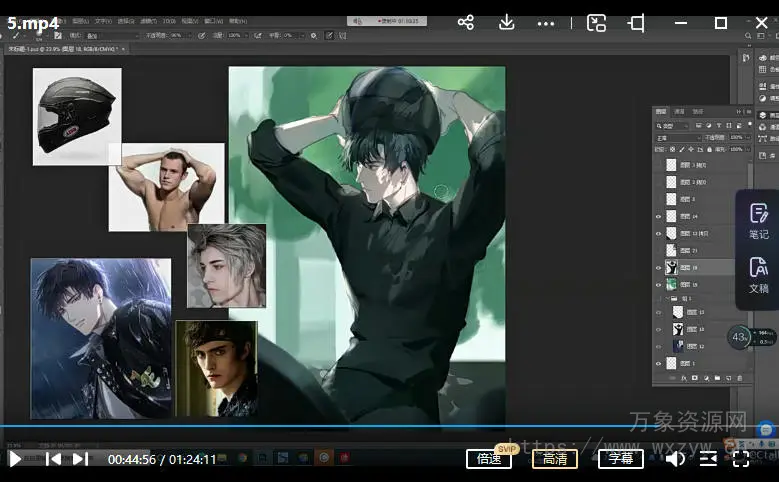Play the video
Screen dimensions: 779x482
15,459
